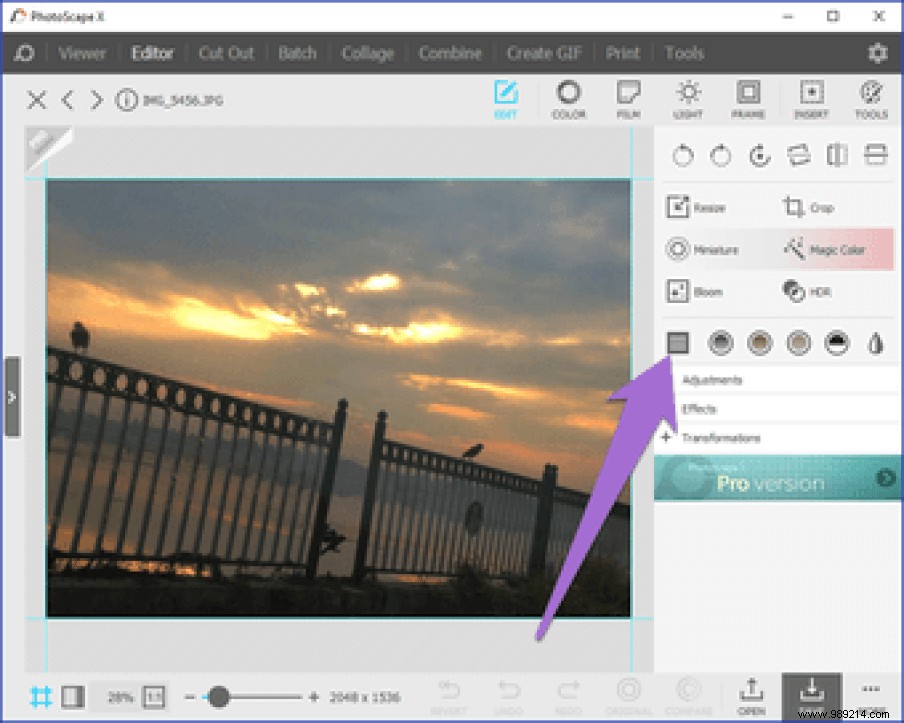Image resolution: width=904 pixels, height=723 pixels.
Task: Click the Pro version banner
Action: pos(778,477)
